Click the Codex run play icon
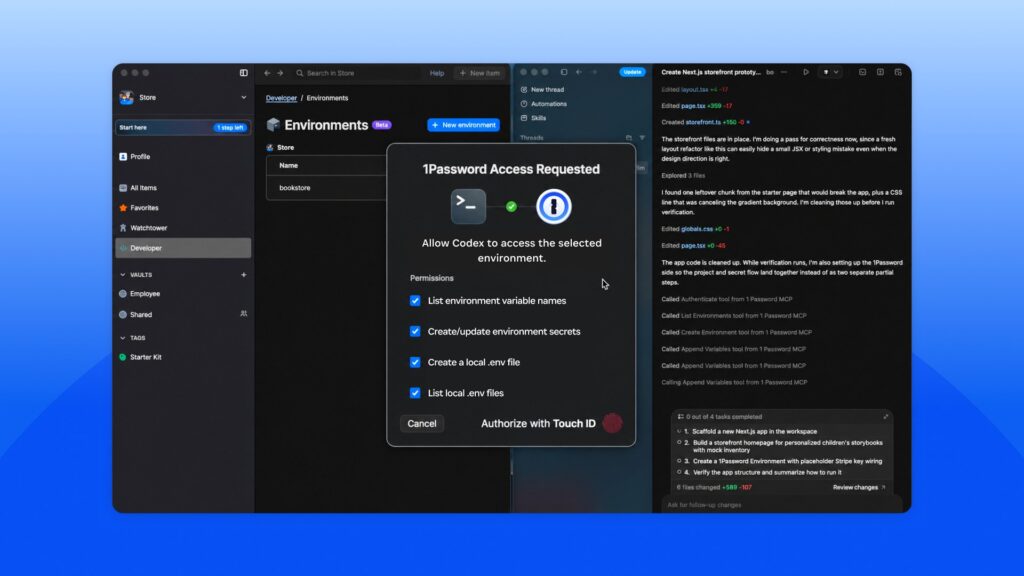 (x=806, y=72)
